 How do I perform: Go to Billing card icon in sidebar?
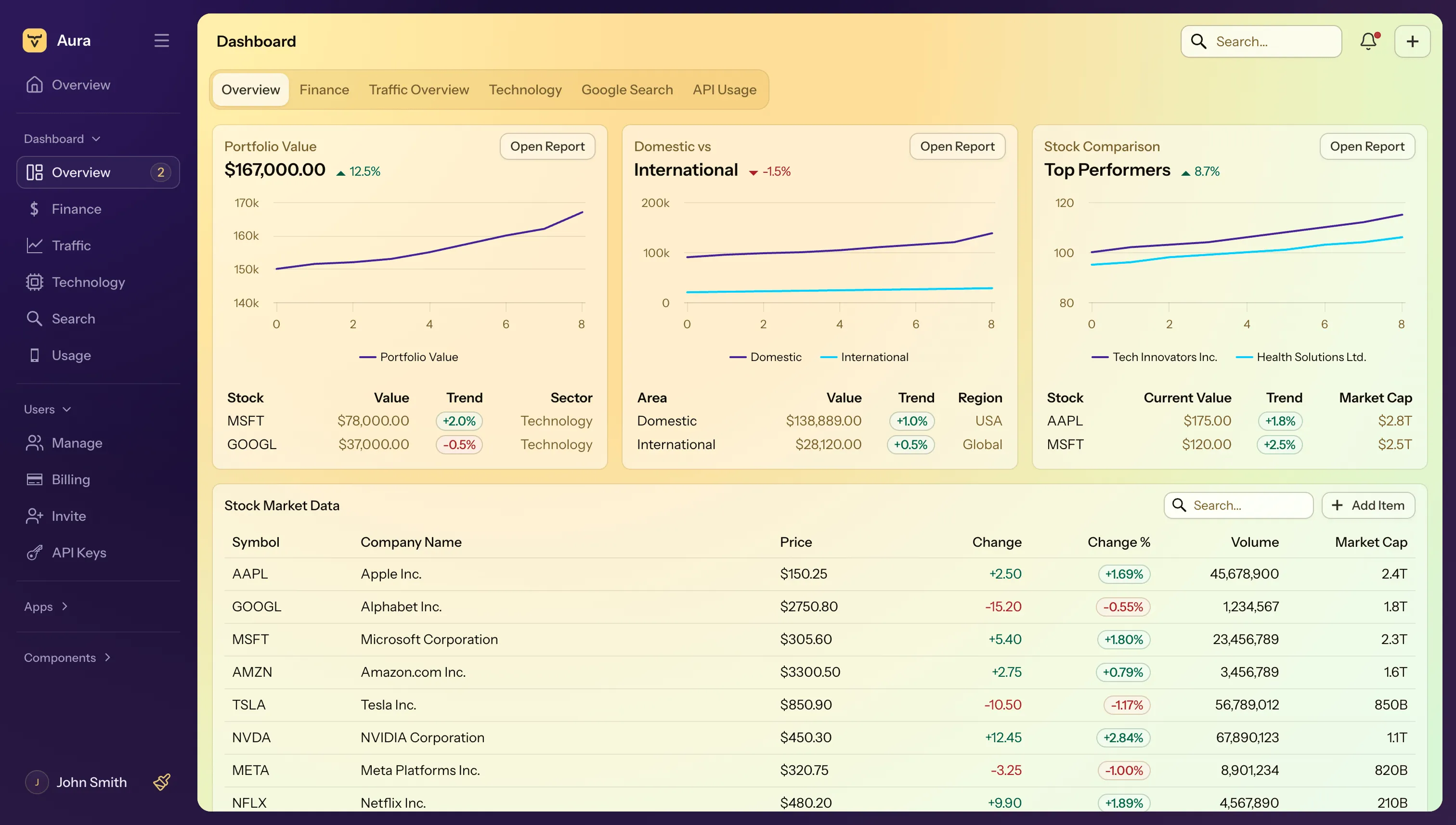pos(35,479)
